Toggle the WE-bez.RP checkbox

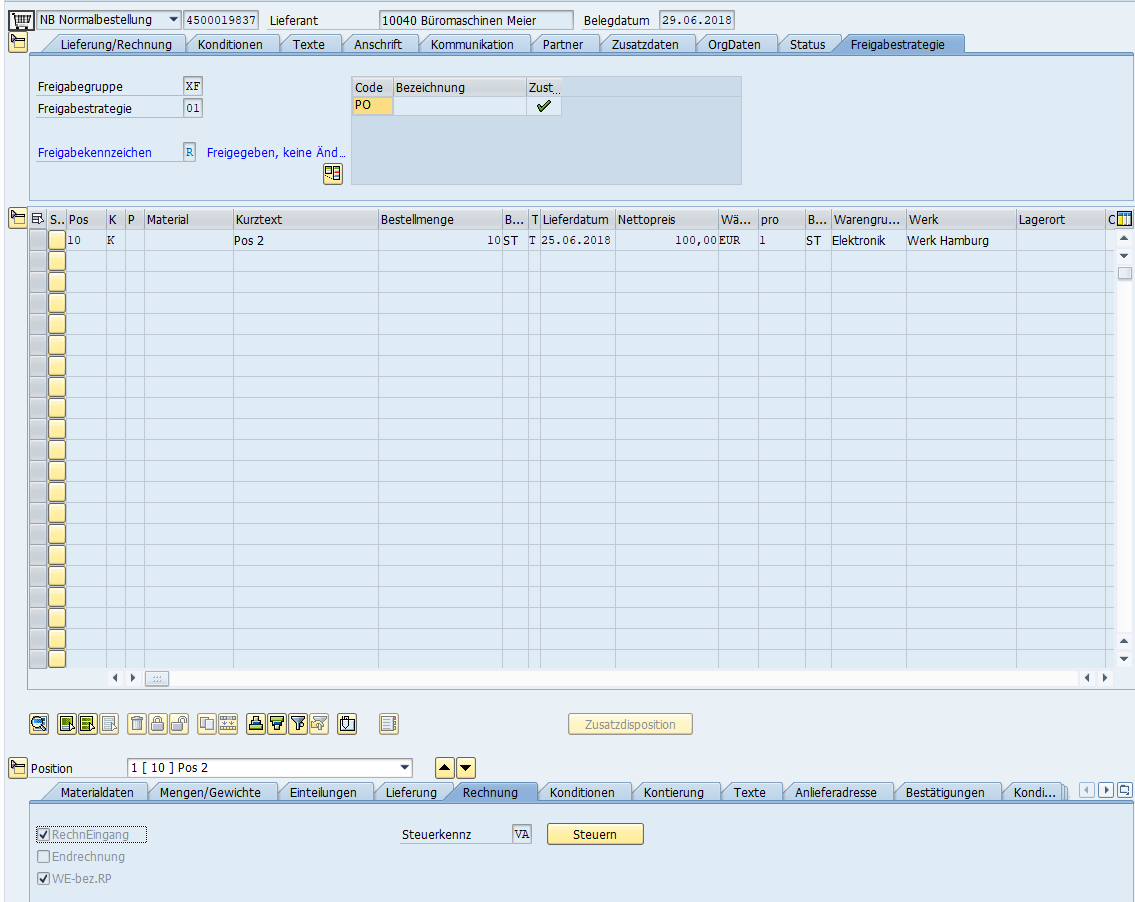(44, 878)
